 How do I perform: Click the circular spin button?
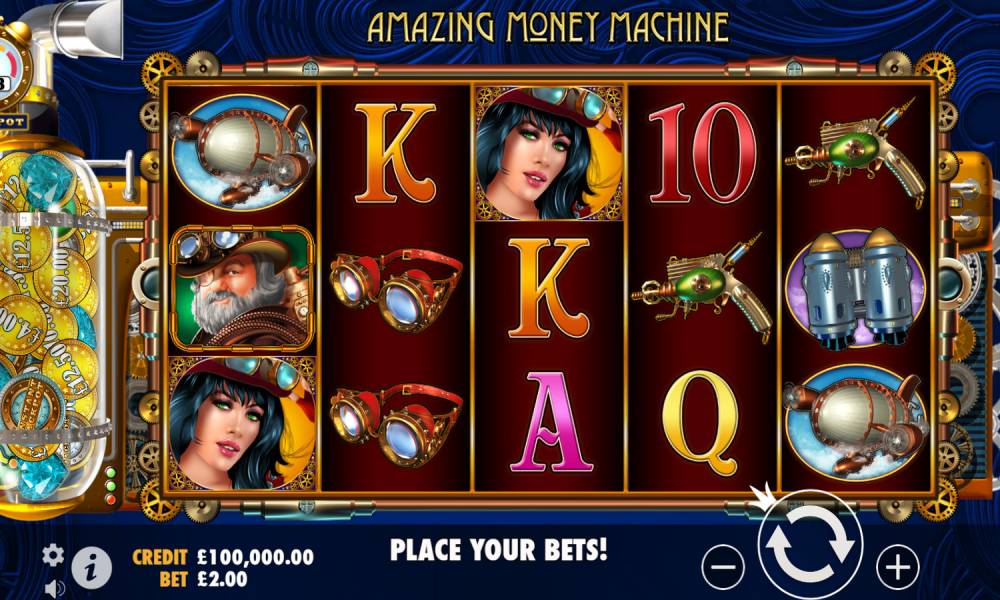pos(810,545)
